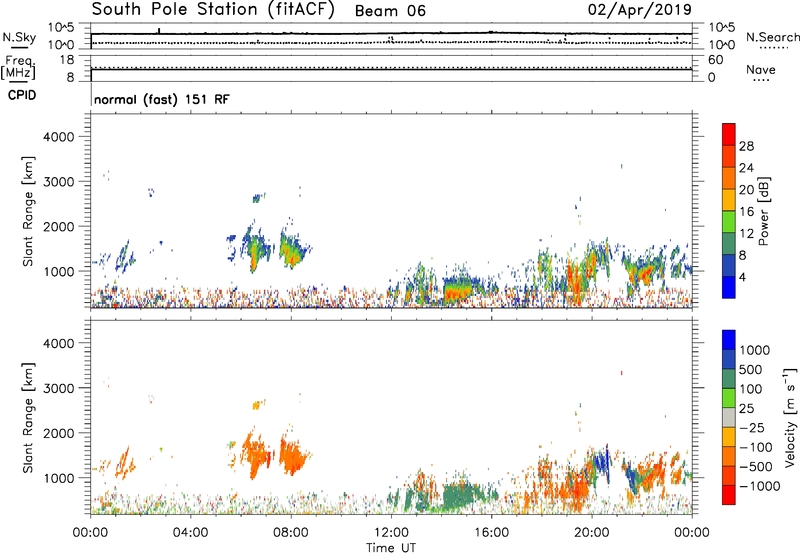Click the '4000' tick on the power panel
800x554 pixels.
click(58, 137)
